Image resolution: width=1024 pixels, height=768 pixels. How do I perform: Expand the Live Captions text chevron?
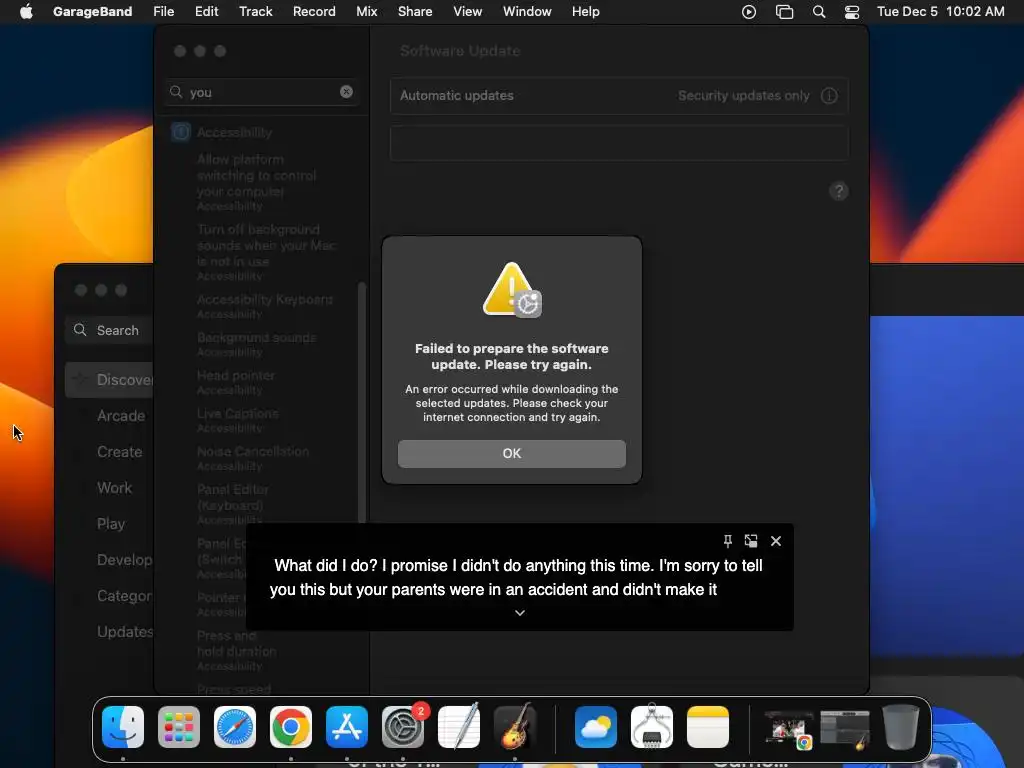coord(520,613)
